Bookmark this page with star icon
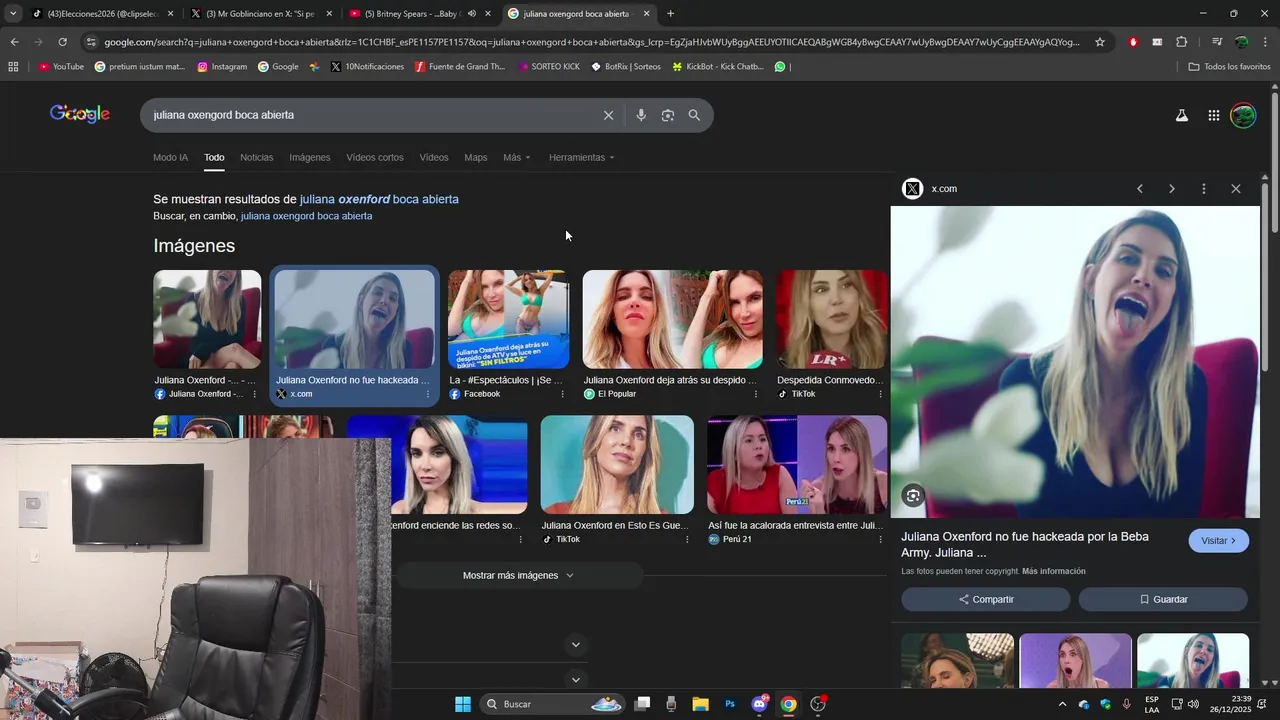This screenshot has height=720, width=1280. click(1100, 42)
